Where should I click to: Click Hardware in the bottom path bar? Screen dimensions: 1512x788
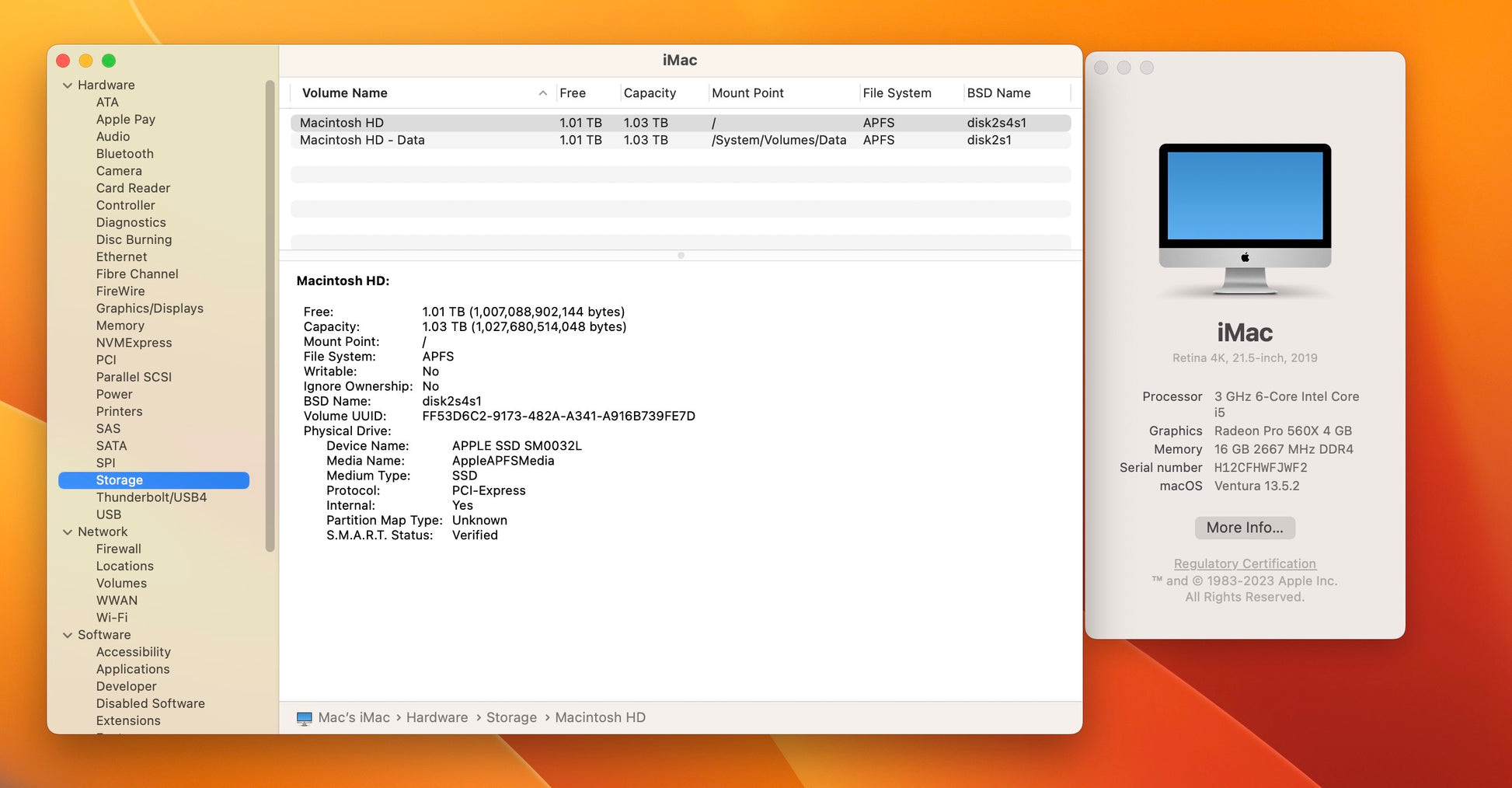[437, 718]
